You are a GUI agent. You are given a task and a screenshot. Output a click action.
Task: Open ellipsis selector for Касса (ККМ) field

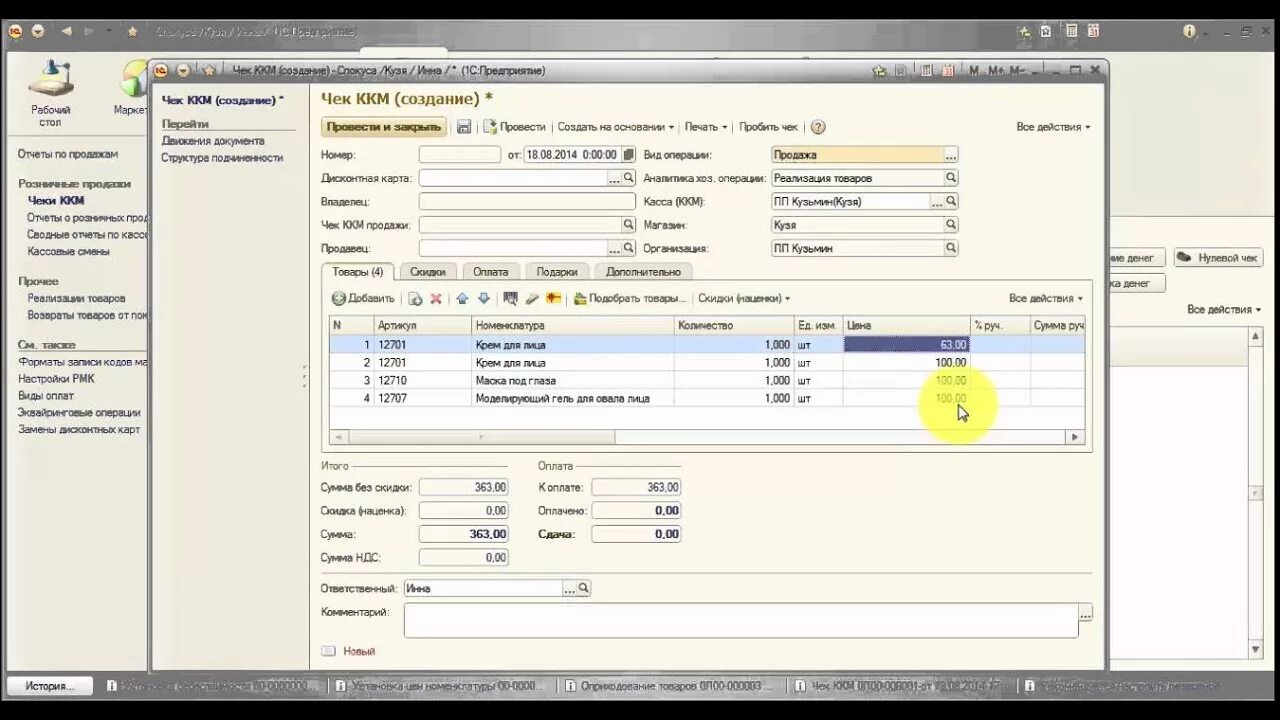click(937, 201)
